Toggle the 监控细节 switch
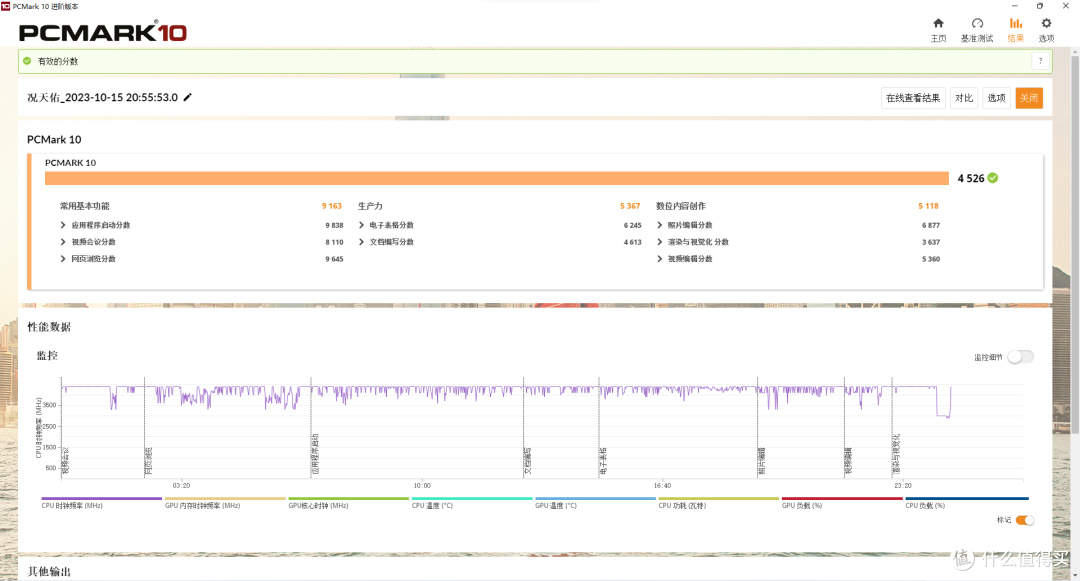The width and height of the screenshot is (1080, 581). 1020,357
